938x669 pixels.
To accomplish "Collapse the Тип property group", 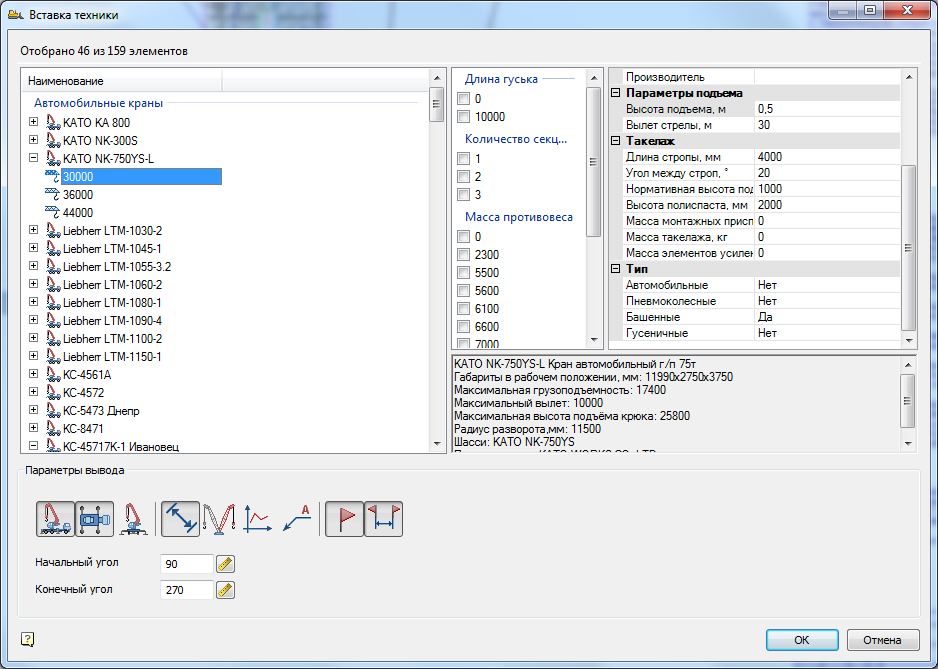I will (616, 269).
